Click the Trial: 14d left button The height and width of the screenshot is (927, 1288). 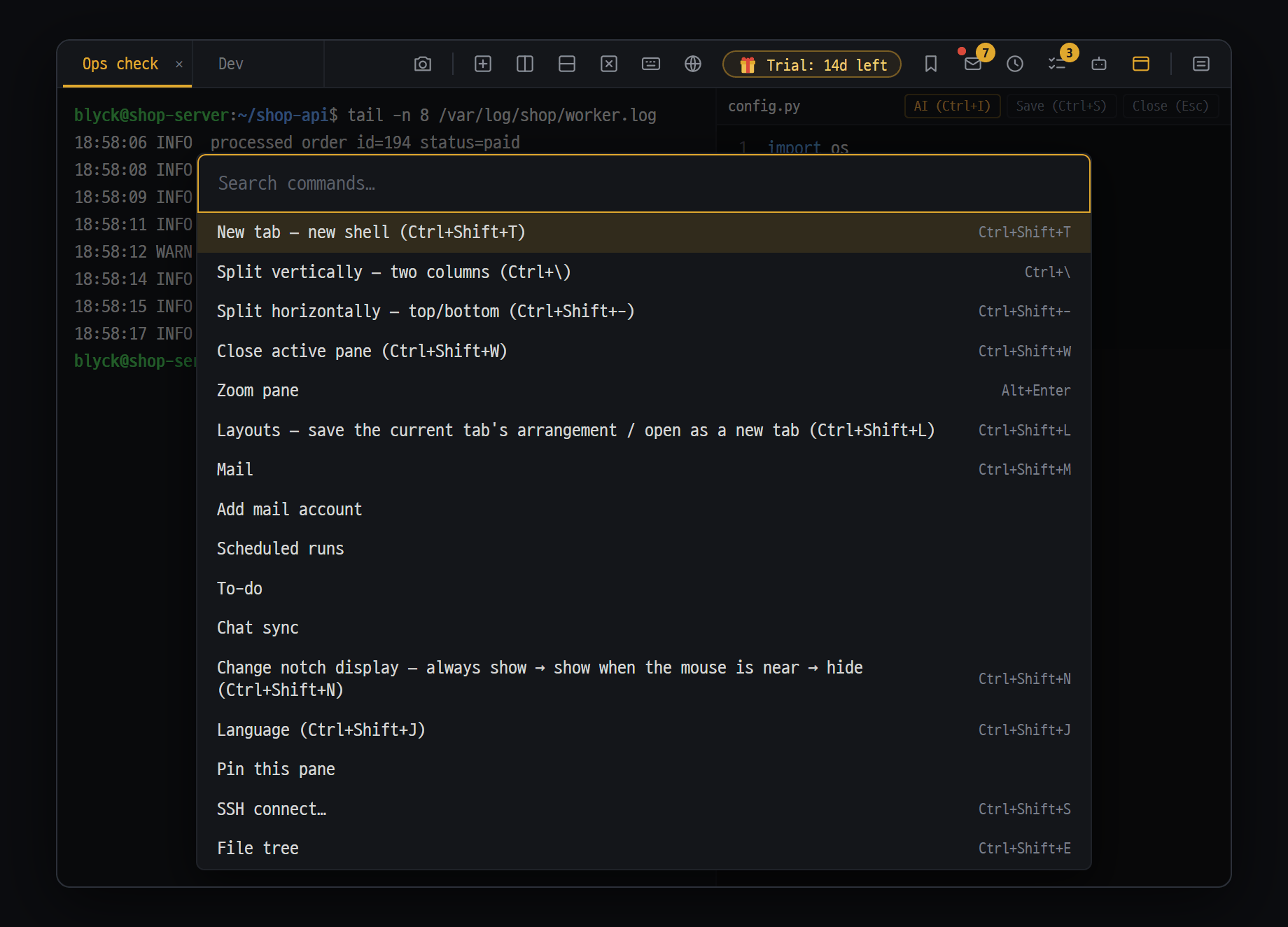point(812,64)
